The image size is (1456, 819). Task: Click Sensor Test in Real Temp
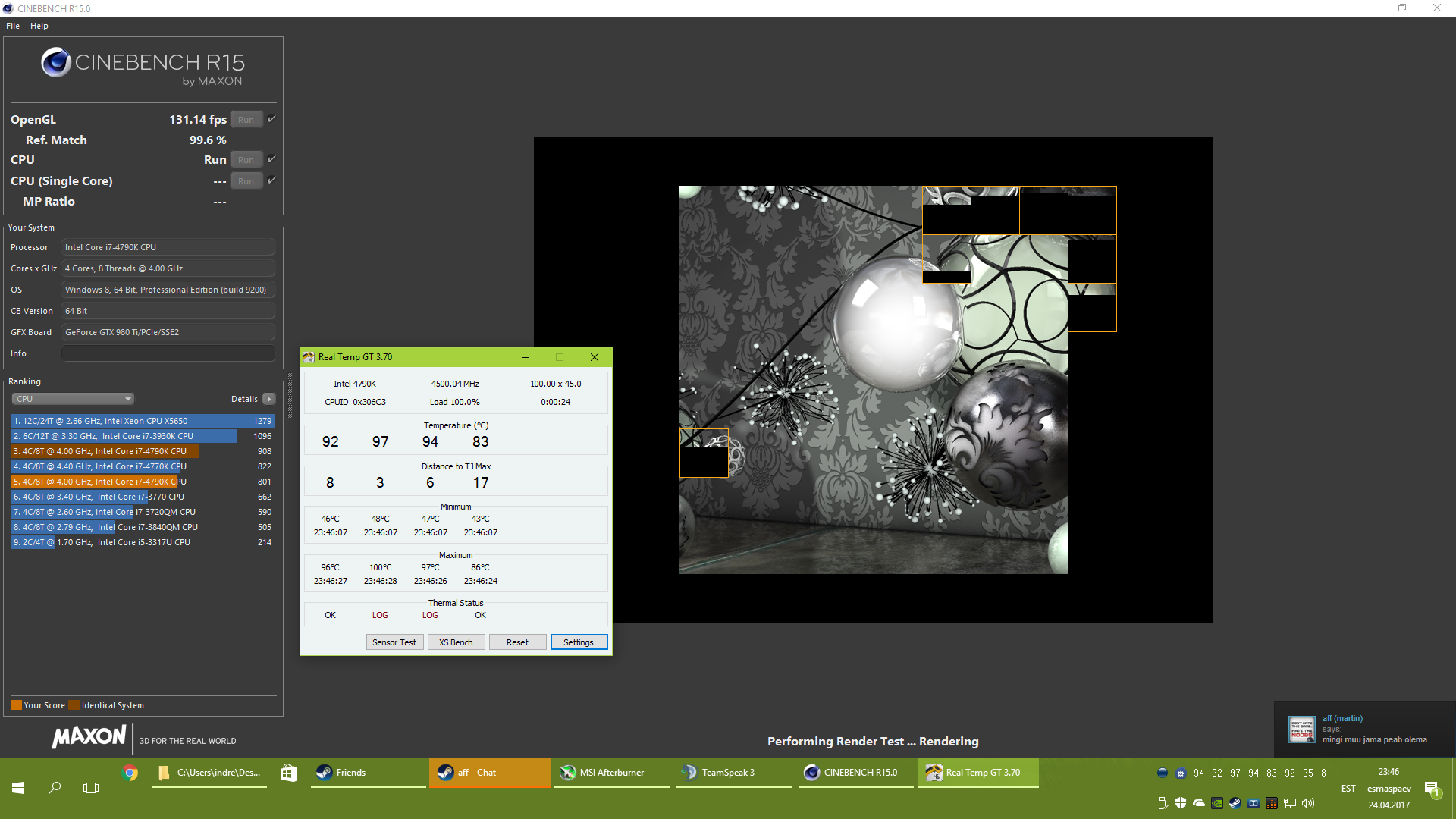pos(394,642)
